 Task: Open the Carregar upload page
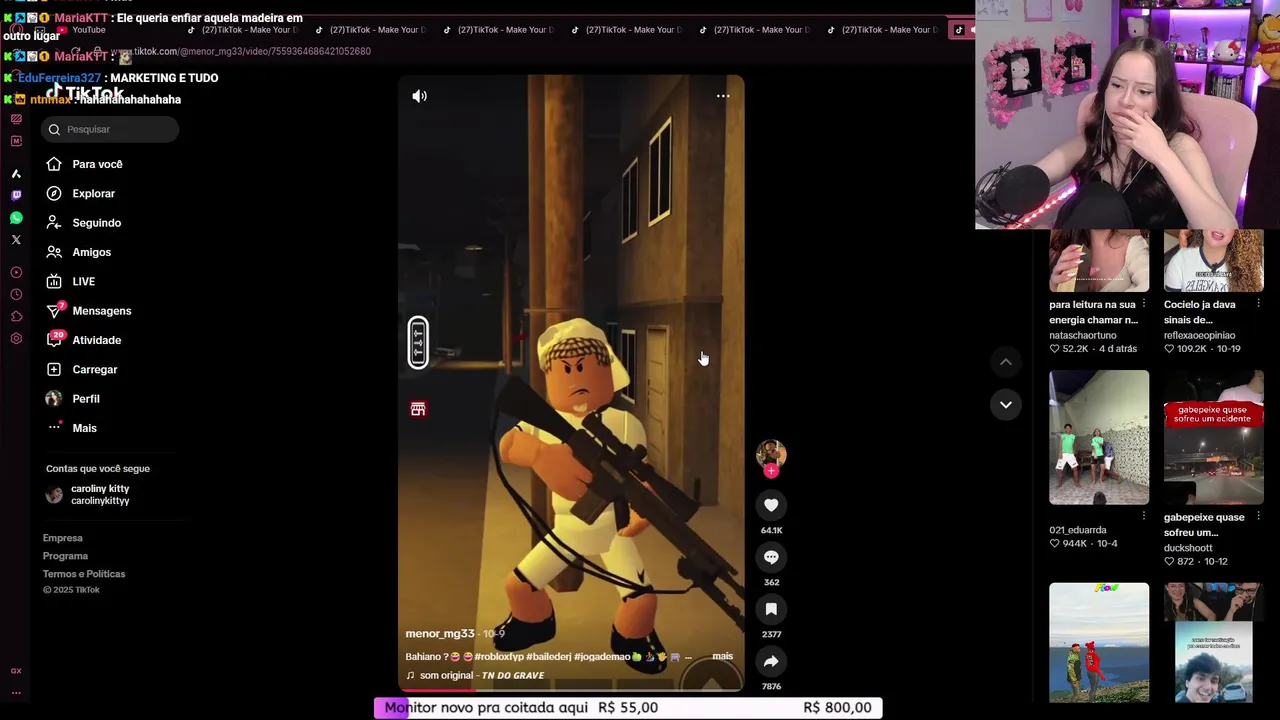[94, 369]
